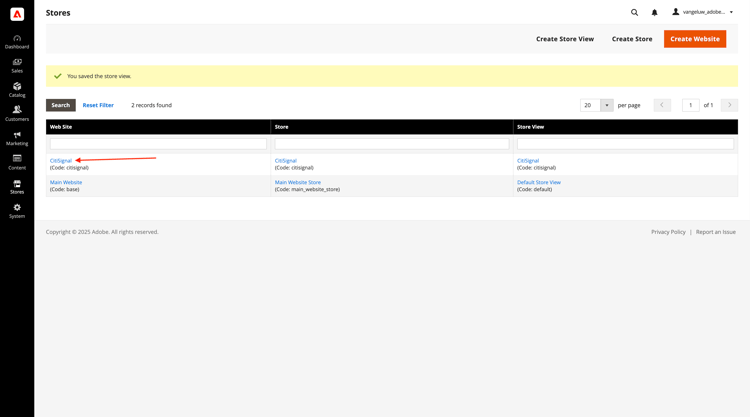This screenshot has width=750, height=417.
Task: Click Create Store View
Action: [565, 39]
